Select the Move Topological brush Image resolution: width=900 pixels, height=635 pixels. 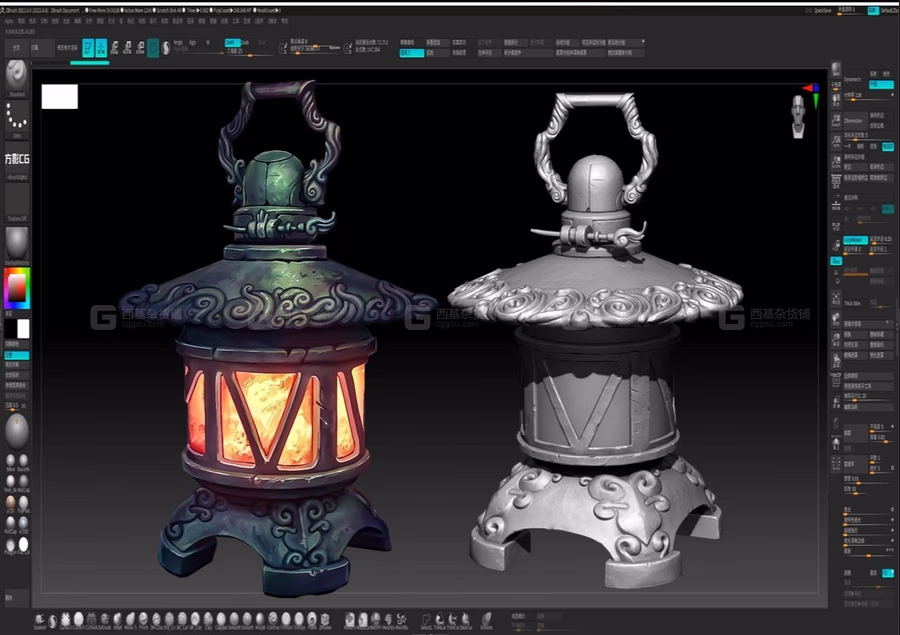click(130, 620)
